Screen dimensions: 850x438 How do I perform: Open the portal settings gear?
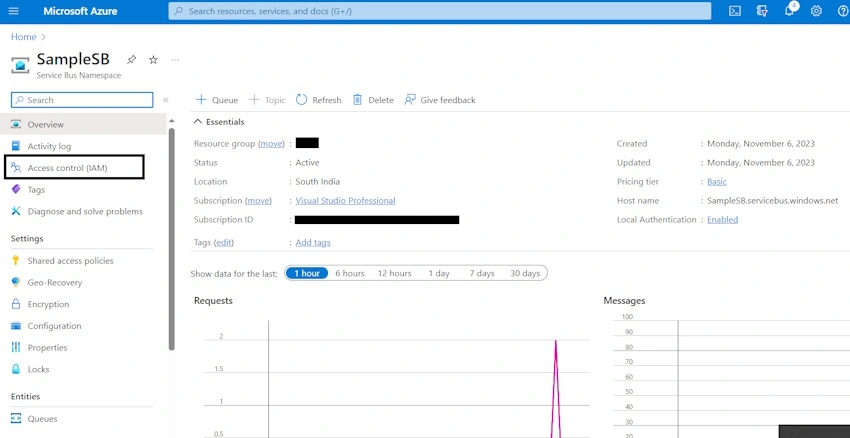click(816, 11)
